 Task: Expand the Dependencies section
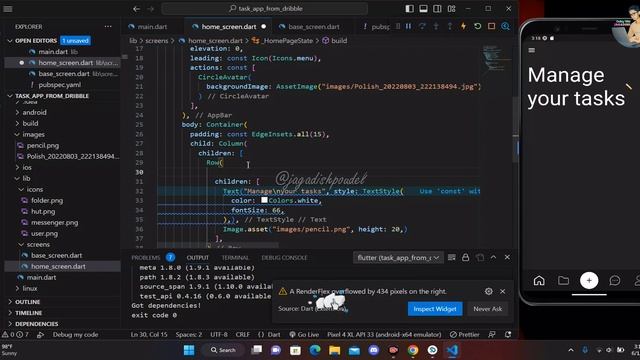click(36, 324)
